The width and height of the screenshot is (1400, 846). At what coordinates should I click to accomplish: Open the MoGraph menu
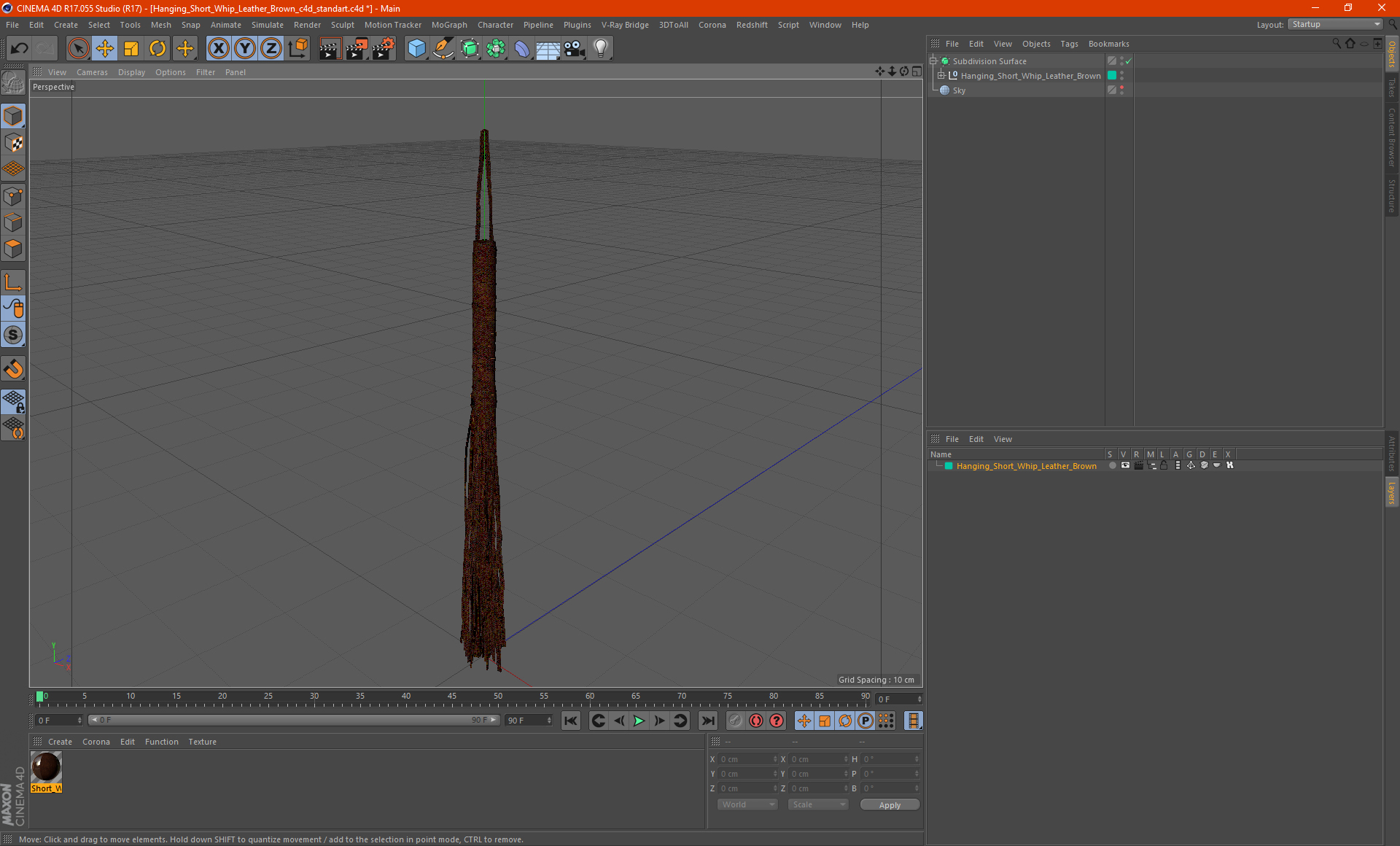point(449,25)
